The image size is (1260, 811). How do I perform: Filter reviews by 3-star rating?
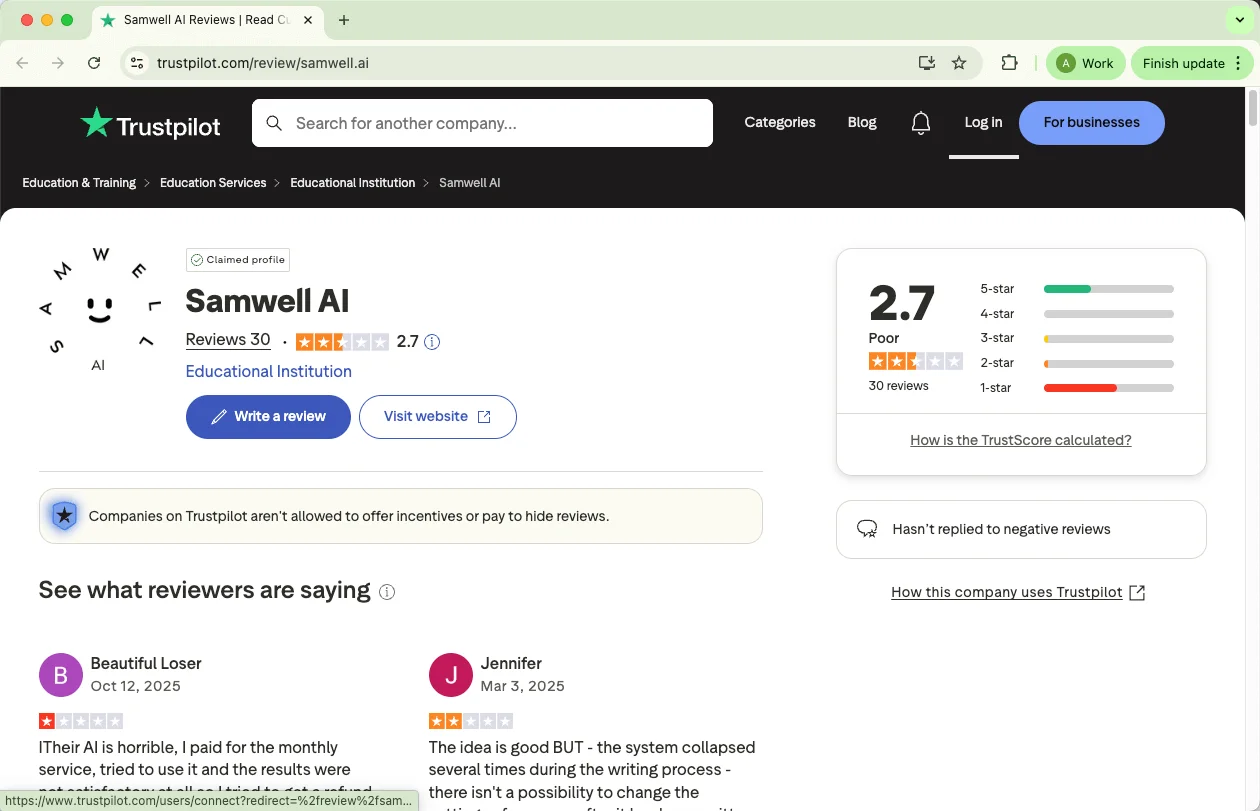coord(1076,339)
